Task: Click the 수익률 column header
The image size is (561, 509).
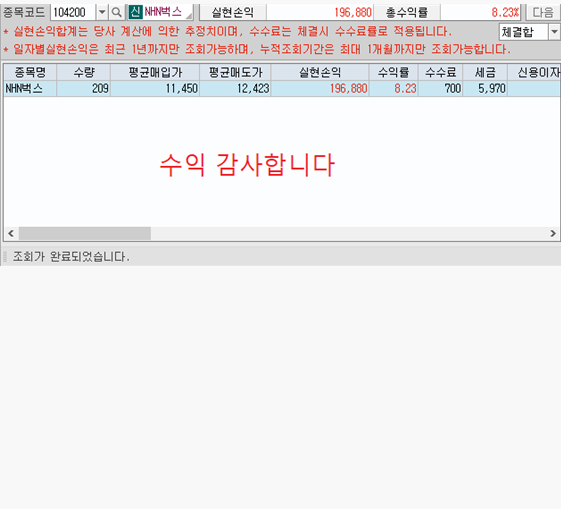Action: [394, 73]
